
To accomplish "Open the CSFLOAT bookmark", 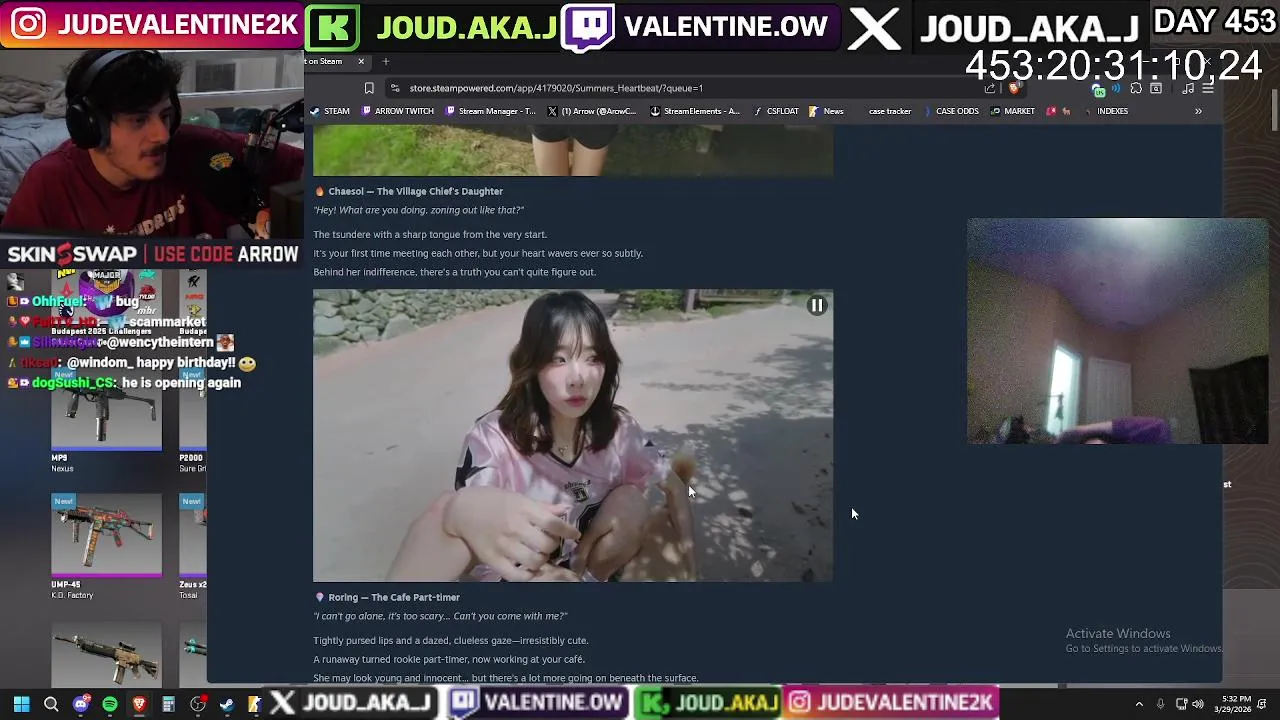I will 776,111.
